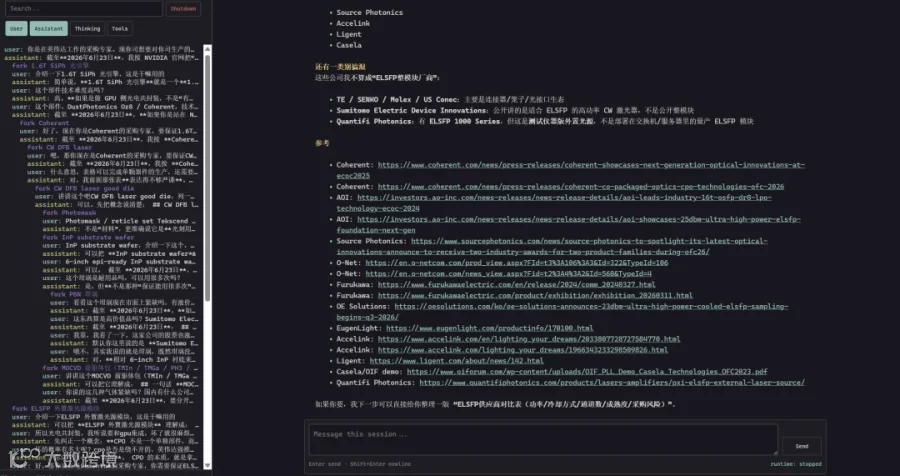
Task: Click the sidebar scrollbar up arrow
Action: pos(208,49)
